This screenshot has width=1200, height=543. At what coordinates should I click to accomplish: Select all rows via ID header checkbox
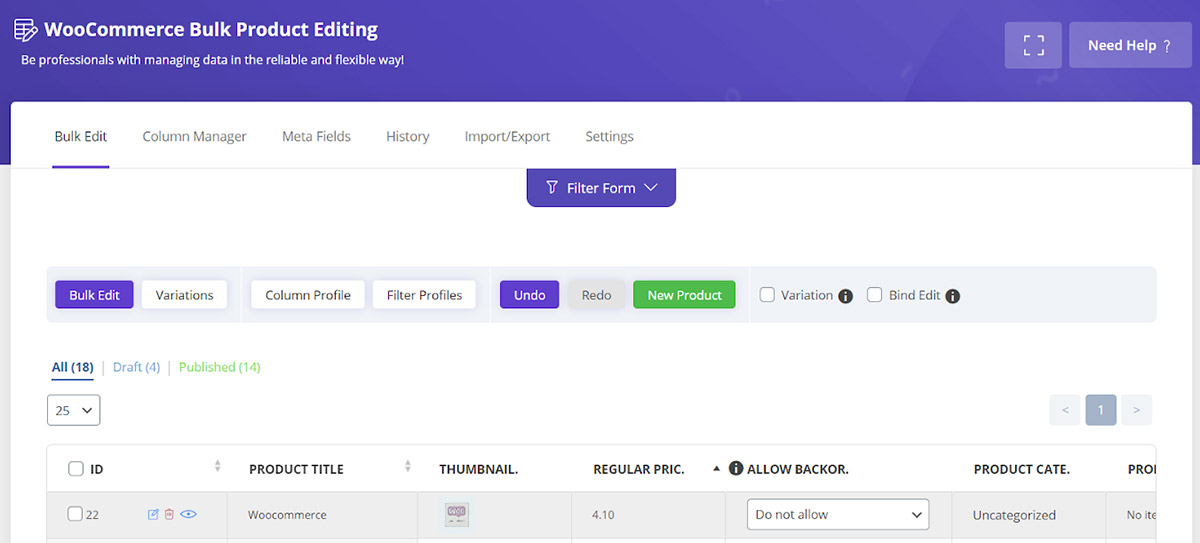76,468
